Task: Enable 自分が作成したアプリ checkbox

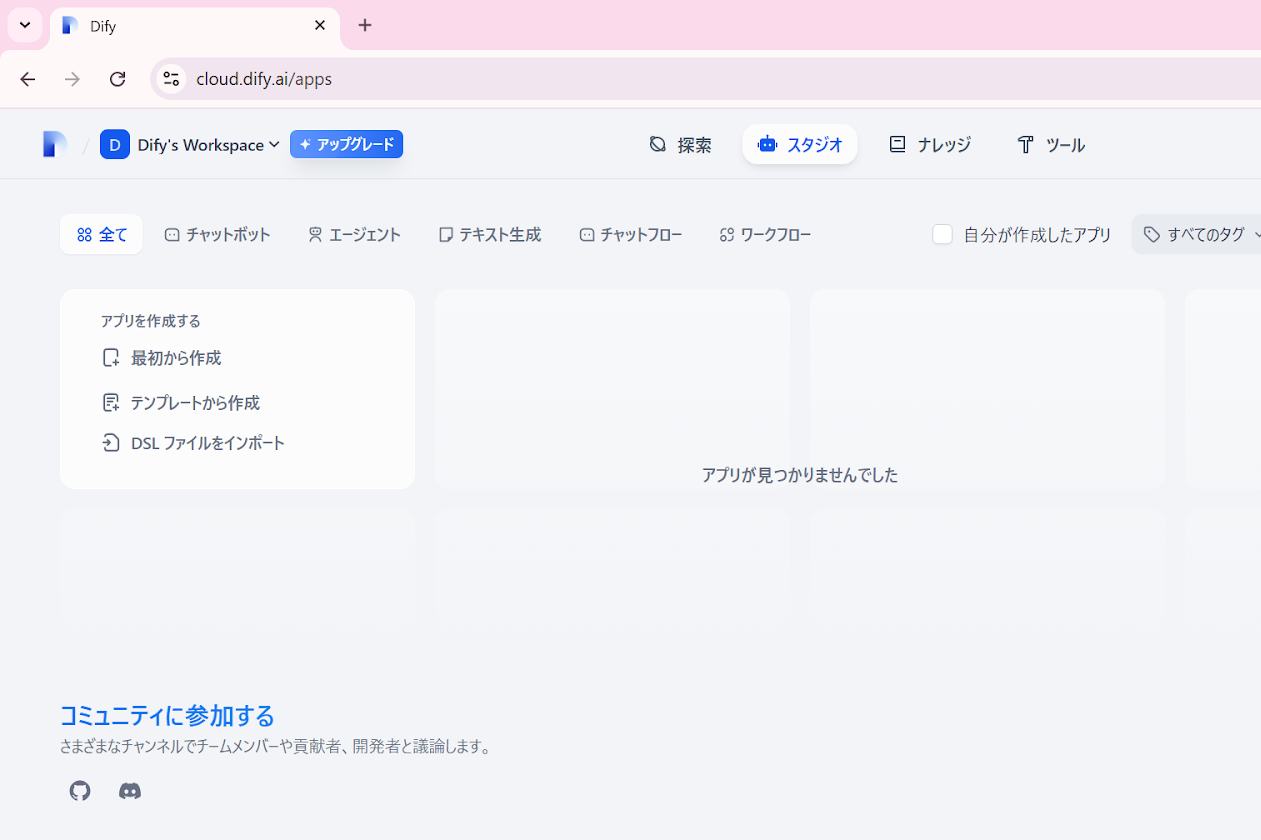Action: pos(942,234)
